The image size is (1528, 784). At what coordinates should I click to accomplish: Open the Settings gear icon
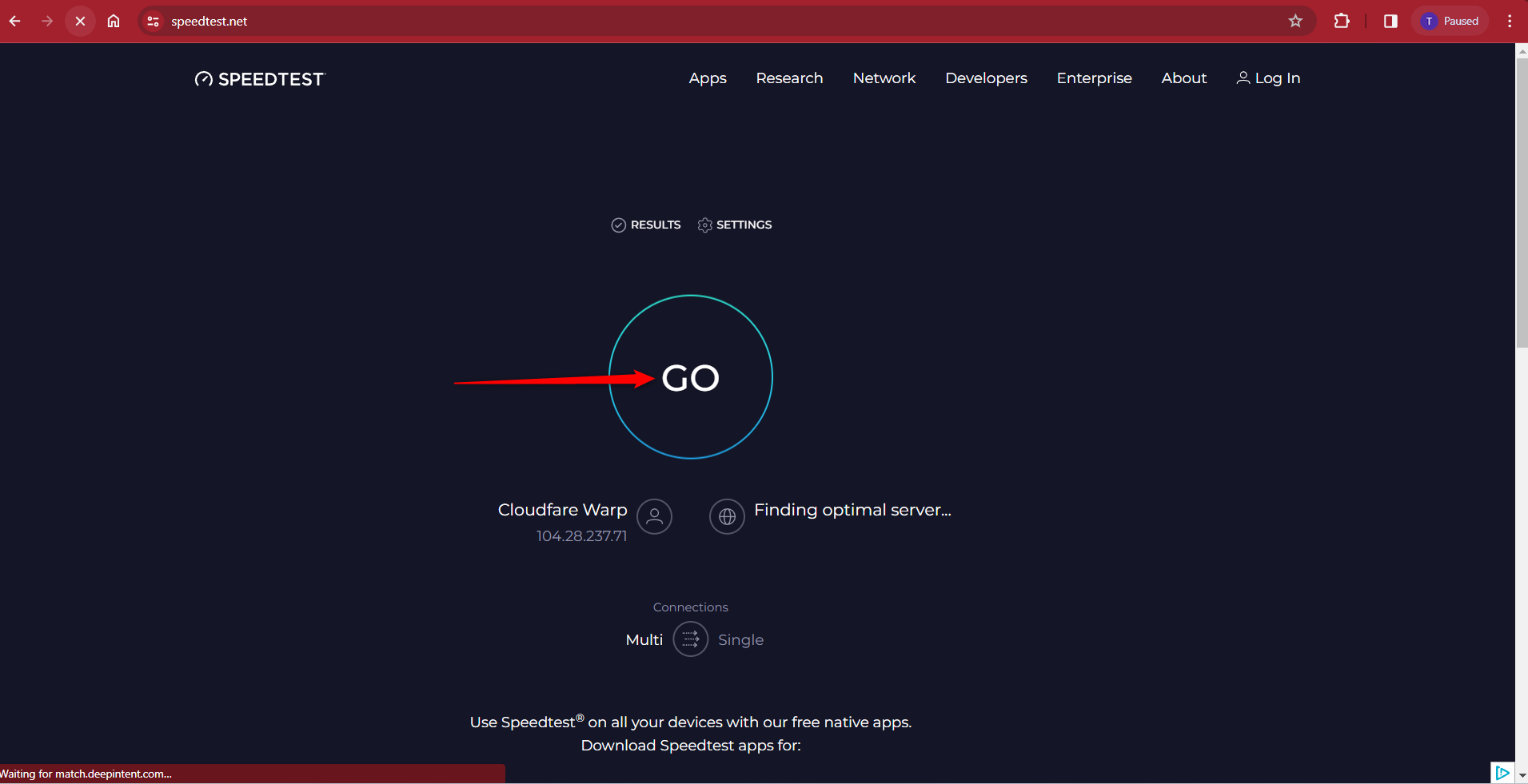(x=704, y=225)
